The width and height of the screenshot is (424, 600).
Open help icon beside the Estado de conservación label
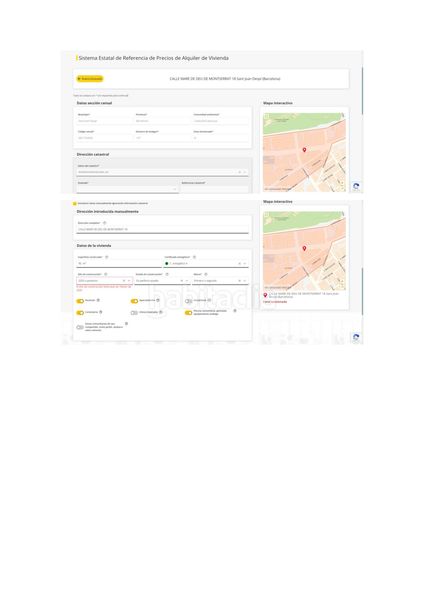167,274
